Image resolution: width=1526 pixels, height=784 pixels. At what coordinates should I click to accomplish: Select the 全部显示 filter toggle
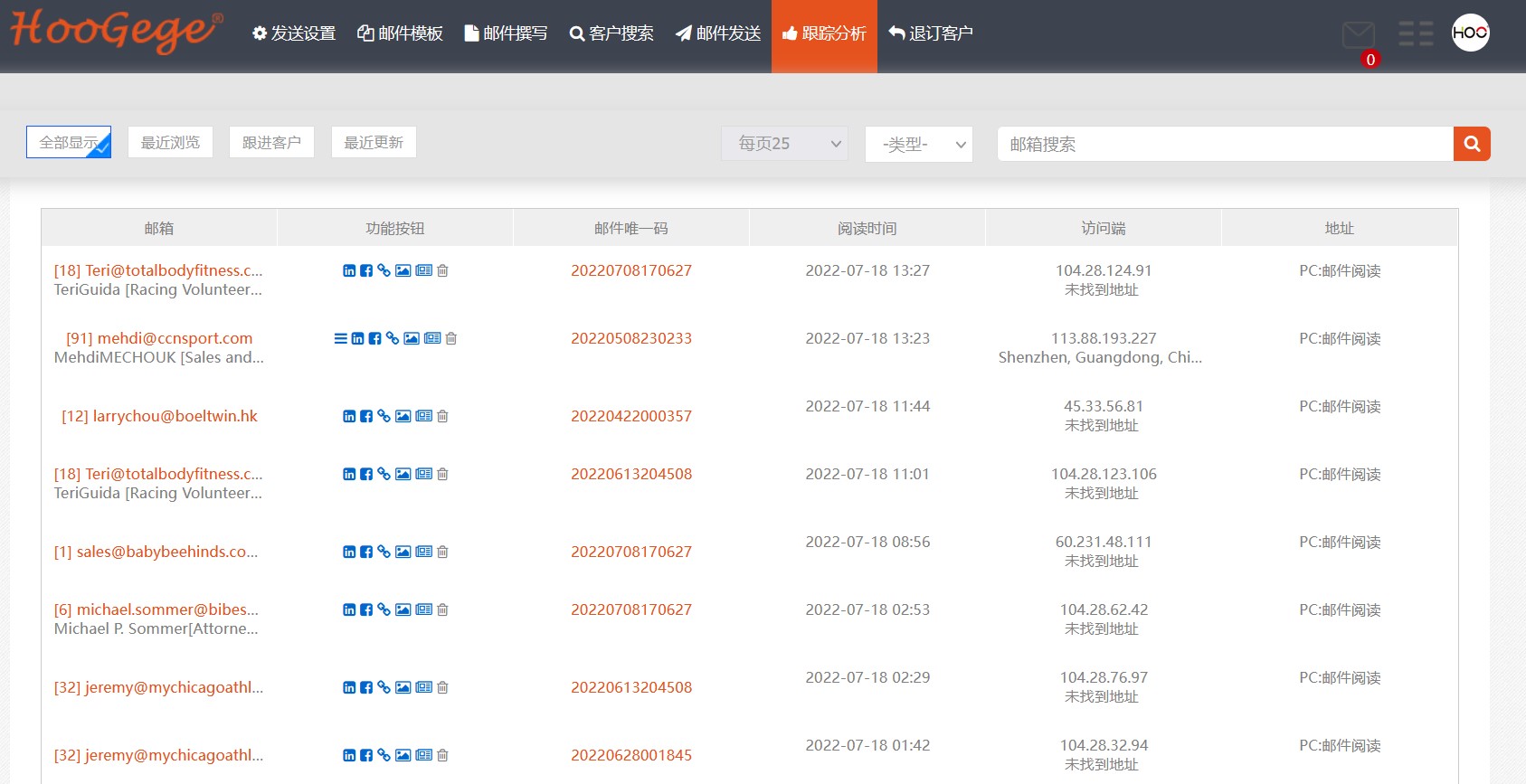(x=69, y=142)
